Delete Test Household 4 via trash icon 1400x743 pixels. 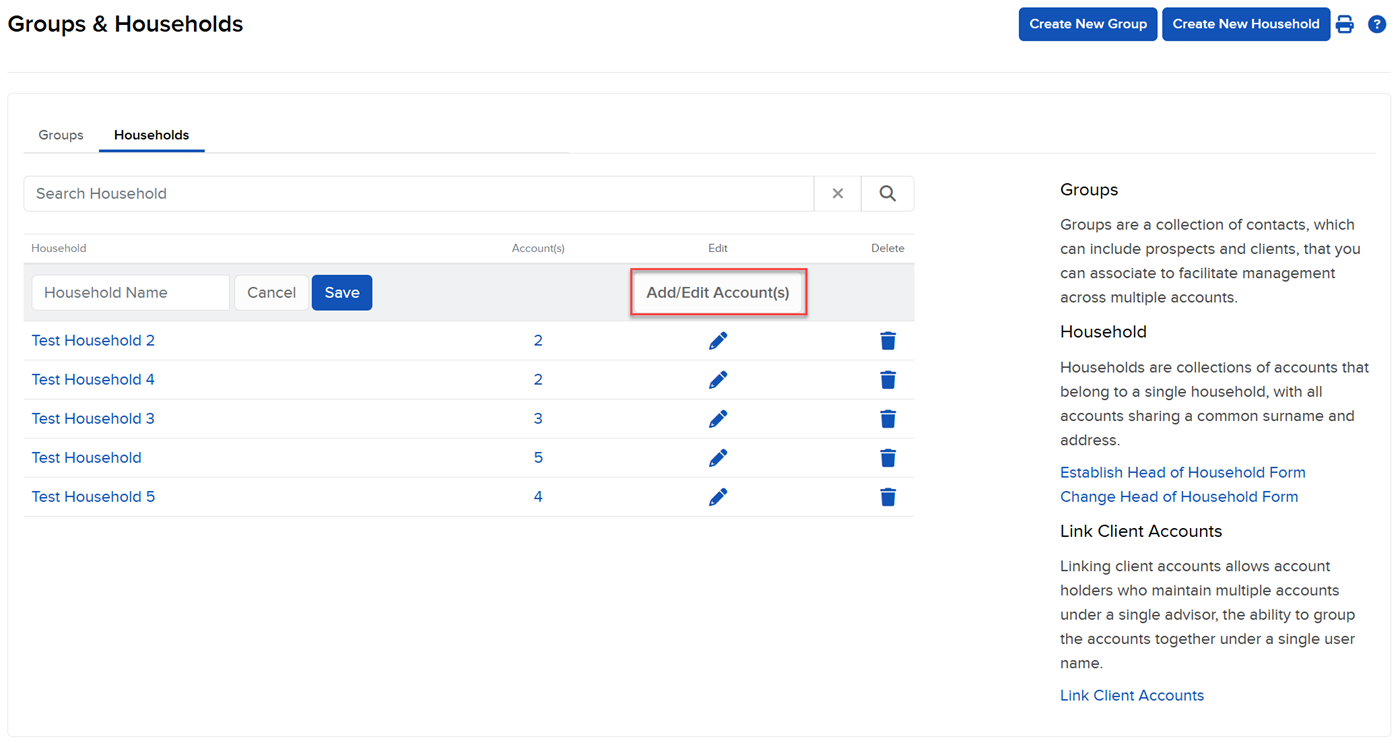tap(888, 380)
